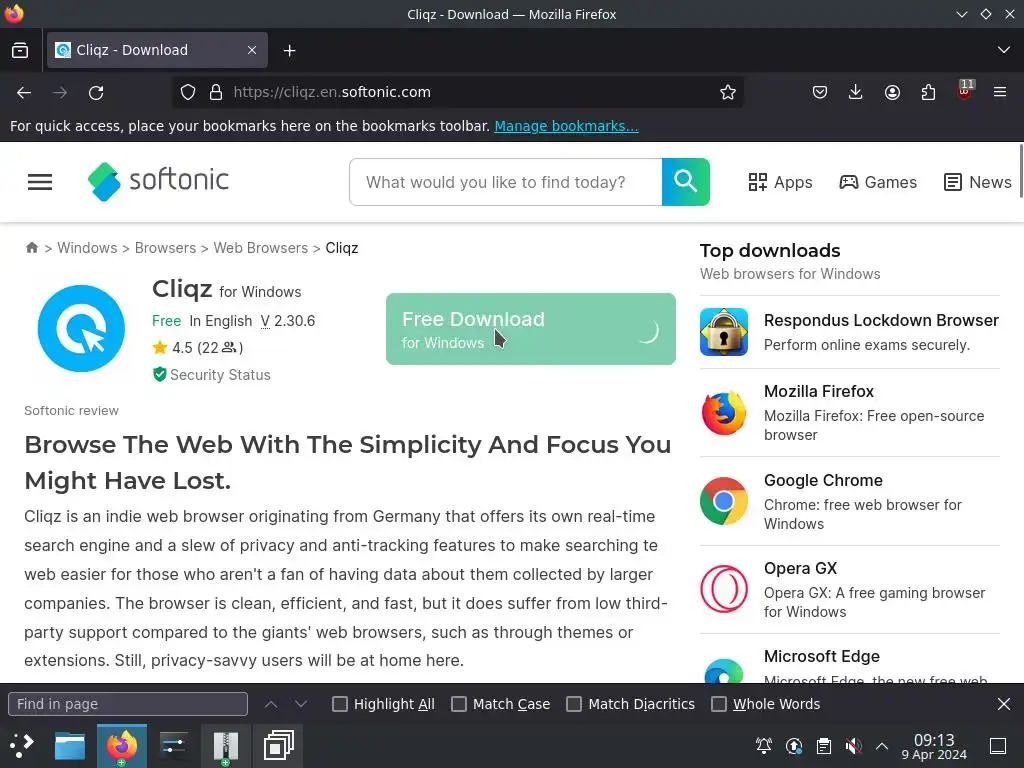The width and height of the screenshot is (1024, 768).
Task: Open Browsers breadcrumb link
Action: (x=165, y=248)
